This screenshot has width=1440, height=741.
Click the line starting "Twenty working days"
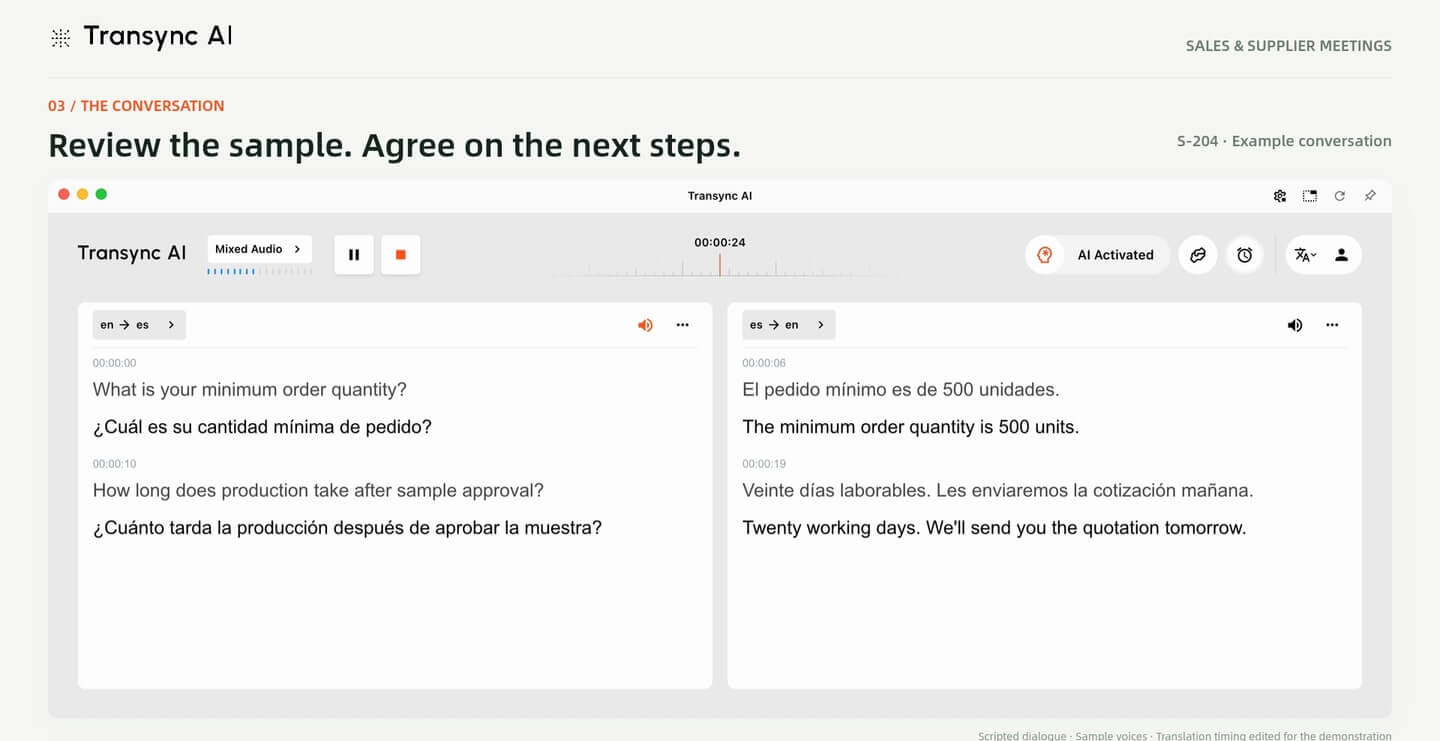tap(994, 528)
